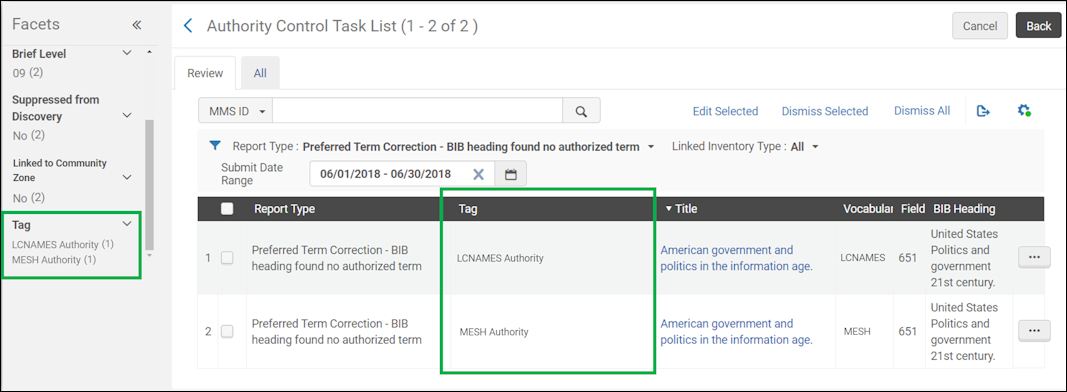This screenshot has height=392, width=1067.
Task: Click Dismiss All link
Action: click(922, 110)
